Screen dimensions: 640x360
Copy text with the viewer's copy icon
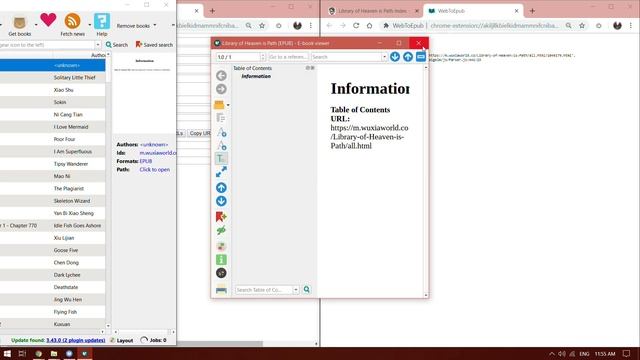221,118
